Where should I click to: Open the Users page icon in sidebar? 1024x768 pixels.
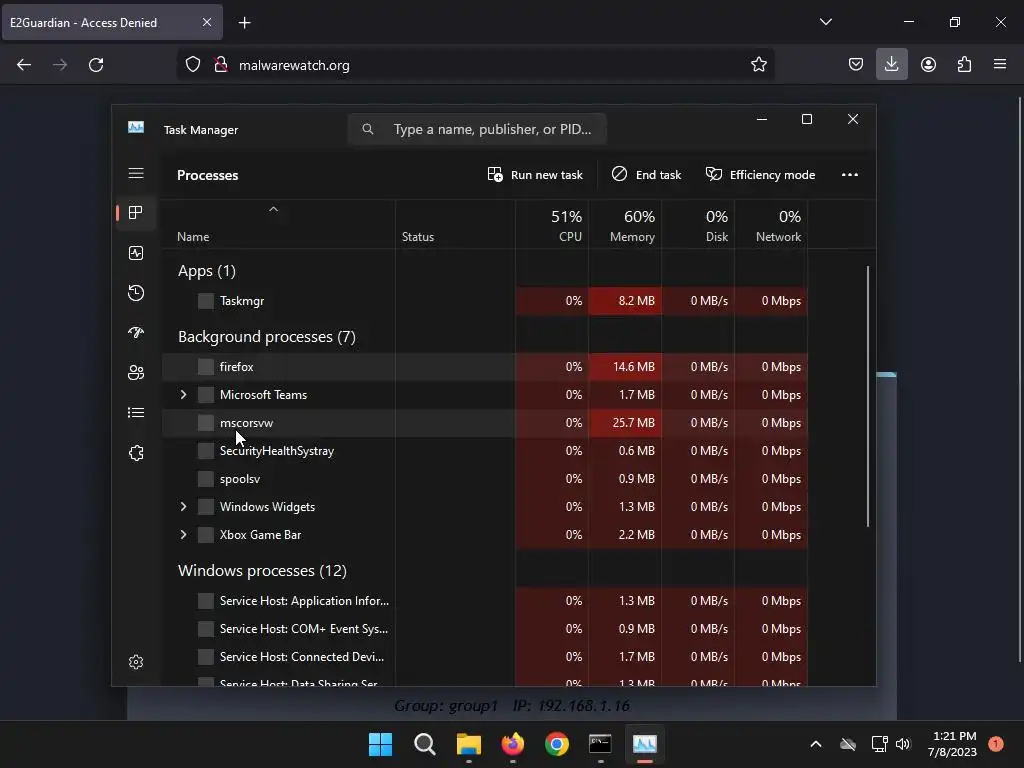[136, 372]
